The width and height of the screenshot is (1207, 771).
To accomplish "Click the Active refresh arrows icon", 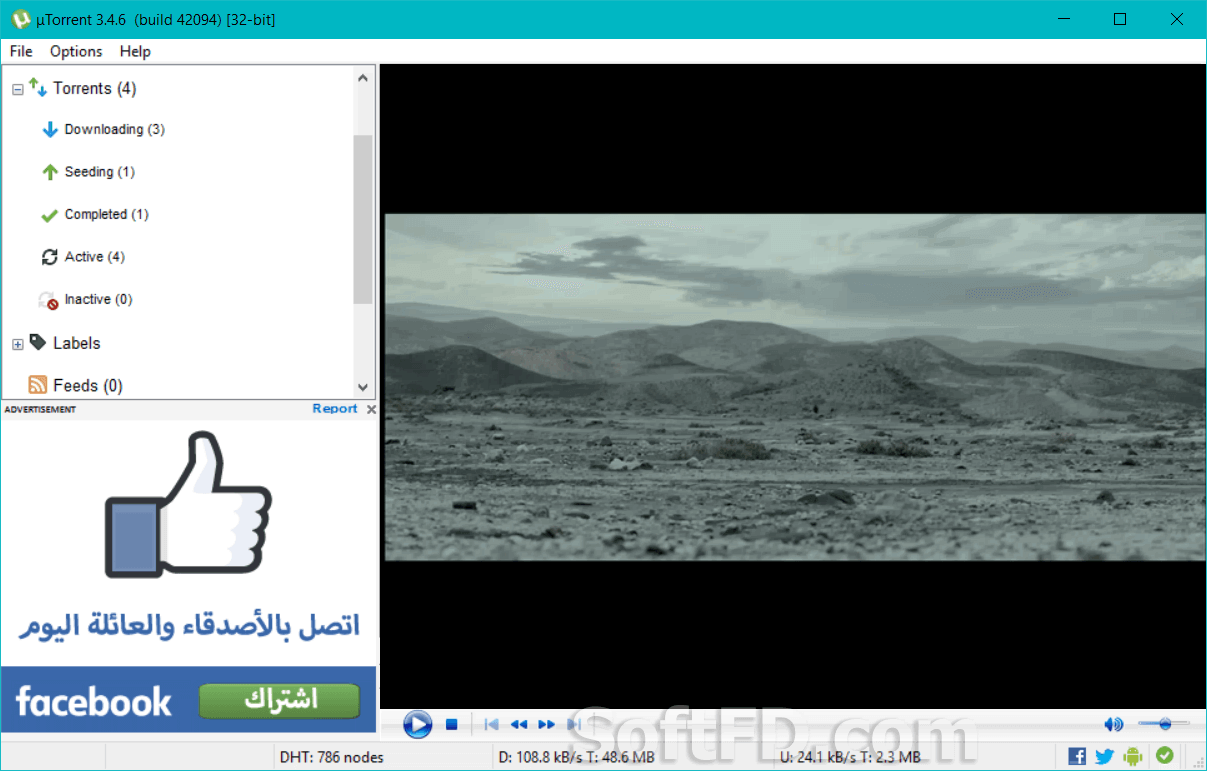I will [x=50, y=257].
